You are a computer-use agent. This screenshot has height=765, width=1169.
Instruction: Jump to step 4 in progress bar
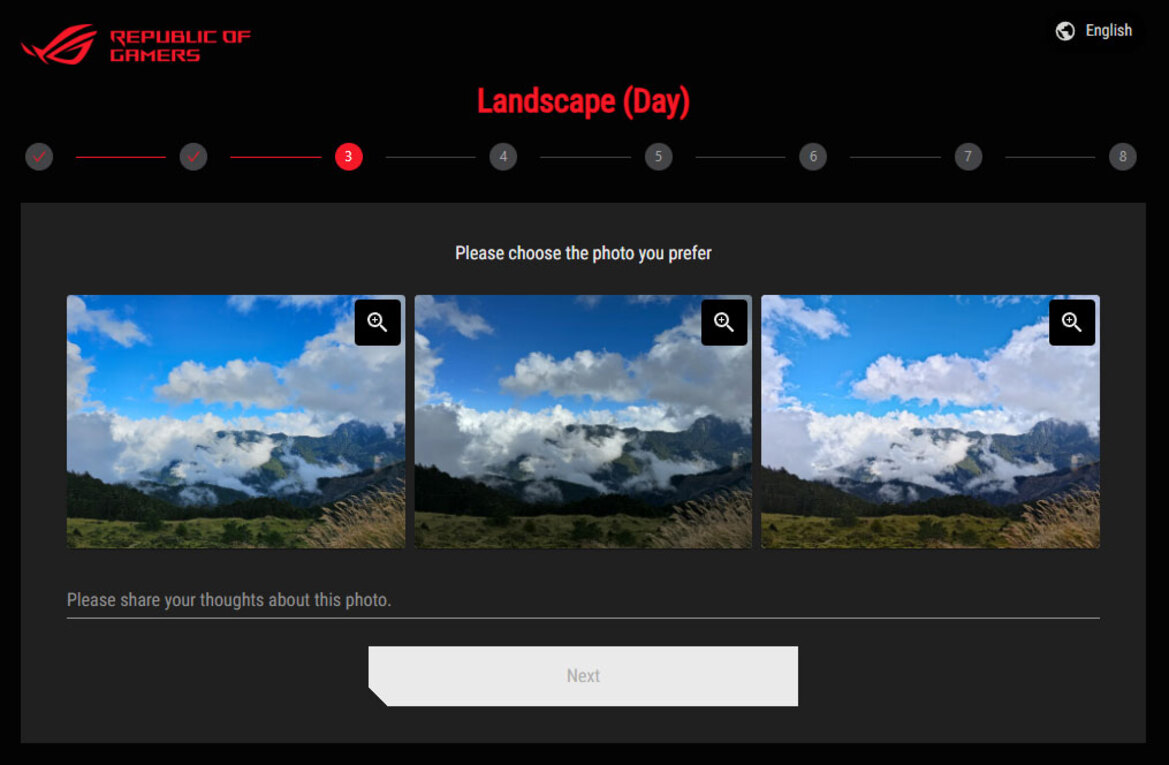pyautogui.click(x=503, y=157)
